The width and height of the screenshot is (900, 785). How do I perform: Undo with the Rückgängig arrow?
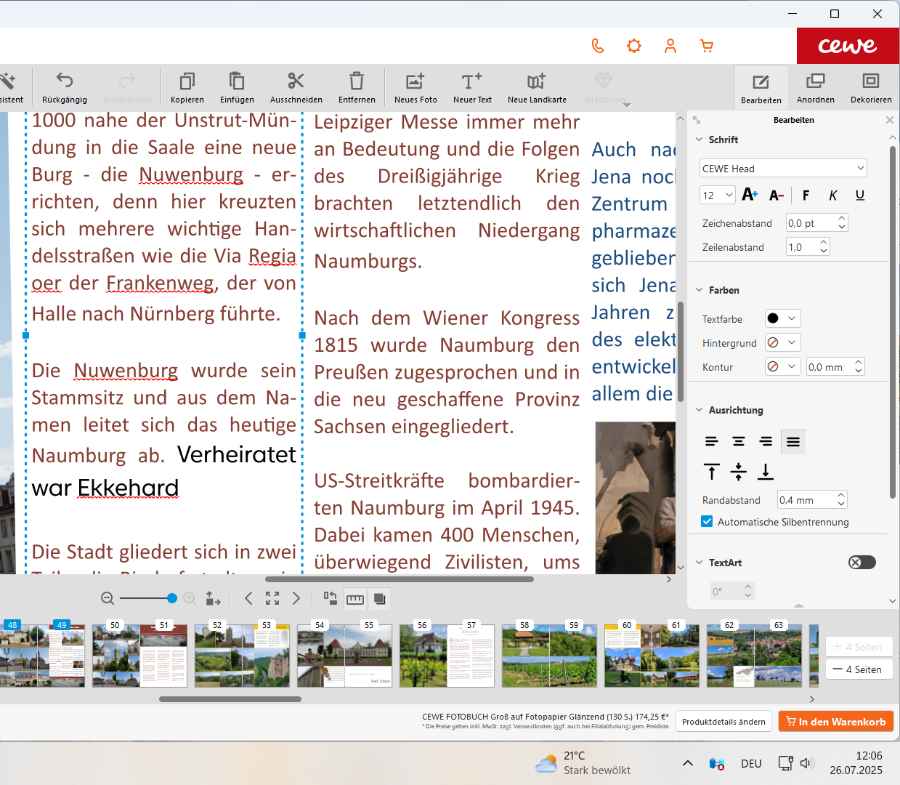tap(64, 82)
